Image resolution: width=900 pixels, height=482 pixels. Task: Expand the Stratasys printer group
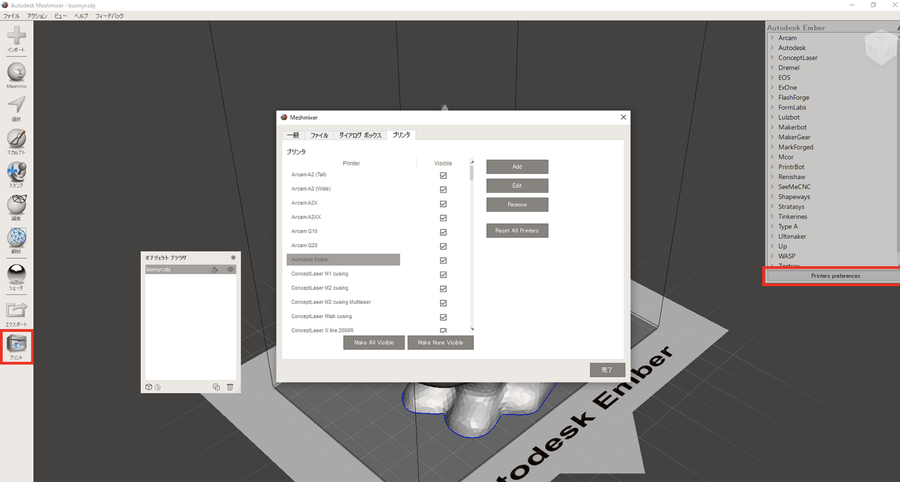click(772, 207)
